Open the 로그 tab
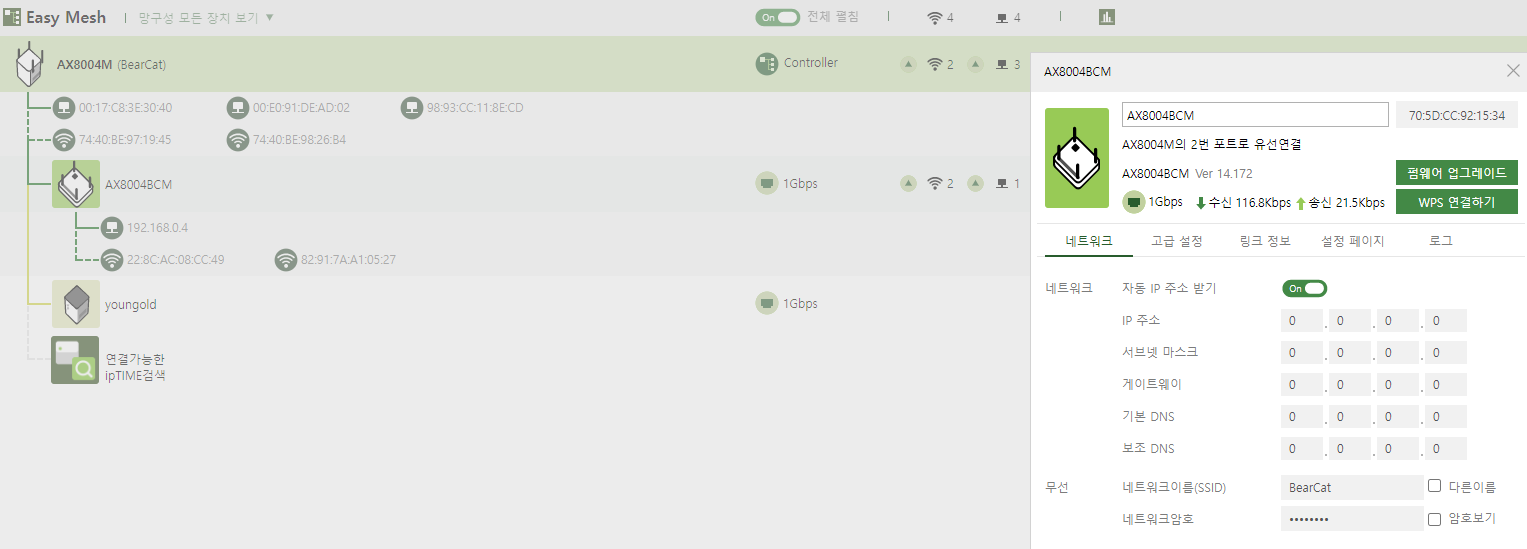Screen dimensions: 1527x549 point(1441,241)
